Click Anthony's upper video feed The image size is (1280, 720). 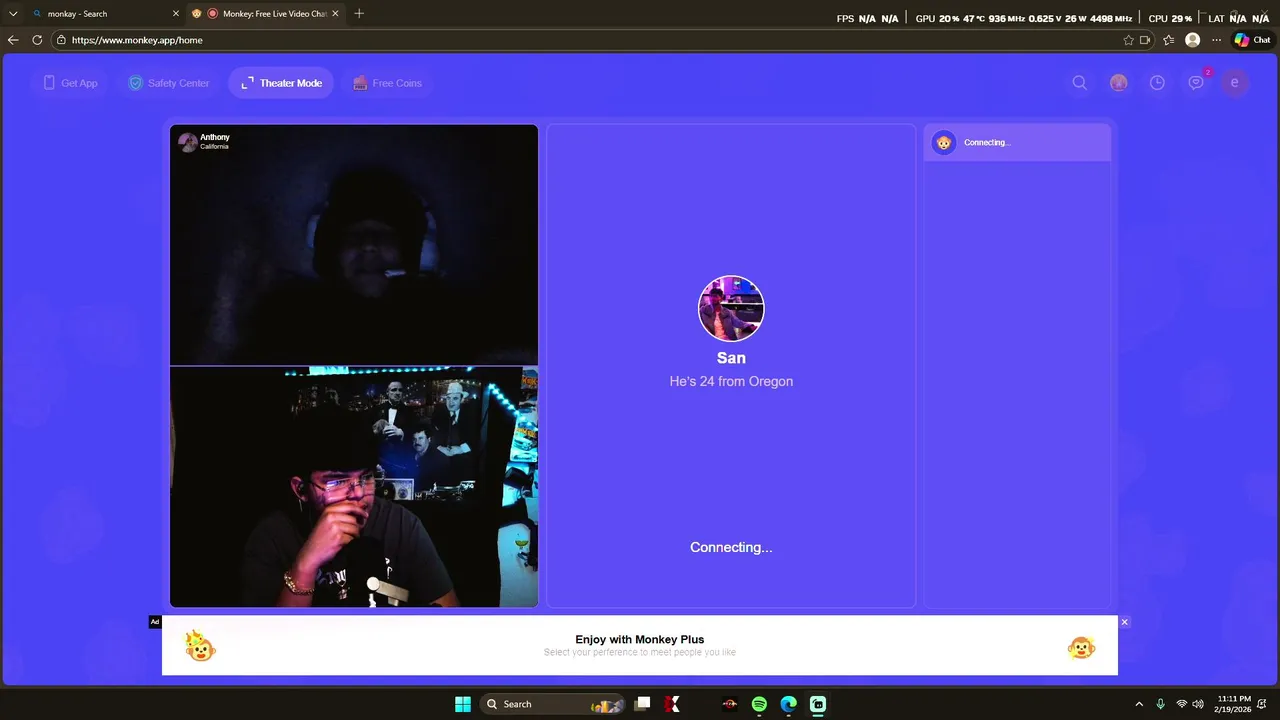[x=354, y=245]
